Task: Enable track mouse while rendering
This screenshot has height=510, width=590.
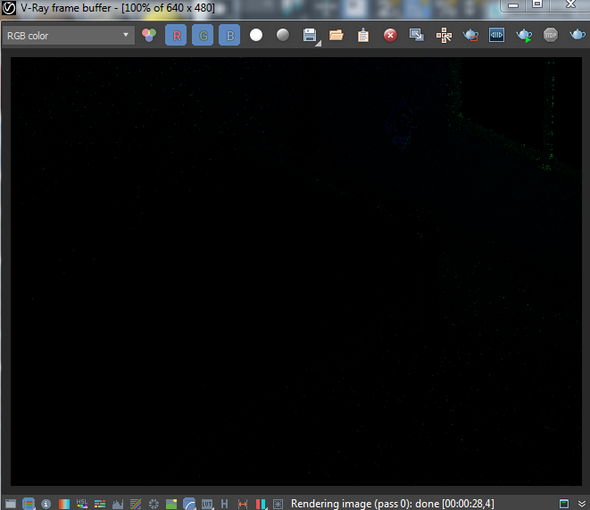Action: tap(444, 35)
